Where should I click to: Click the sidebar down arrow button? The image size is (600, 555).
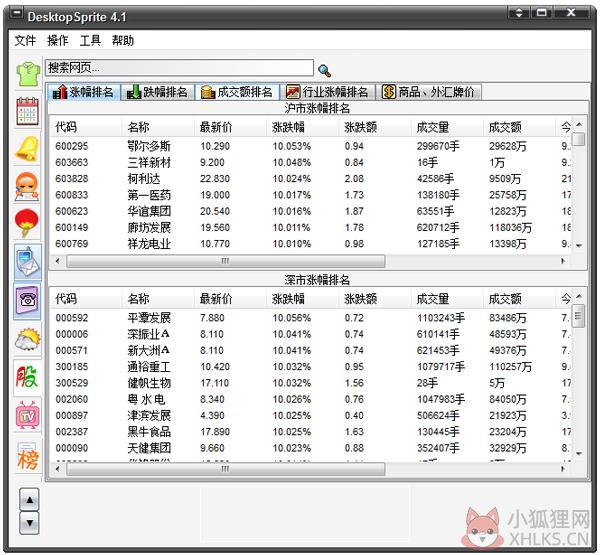click(29, 523)
